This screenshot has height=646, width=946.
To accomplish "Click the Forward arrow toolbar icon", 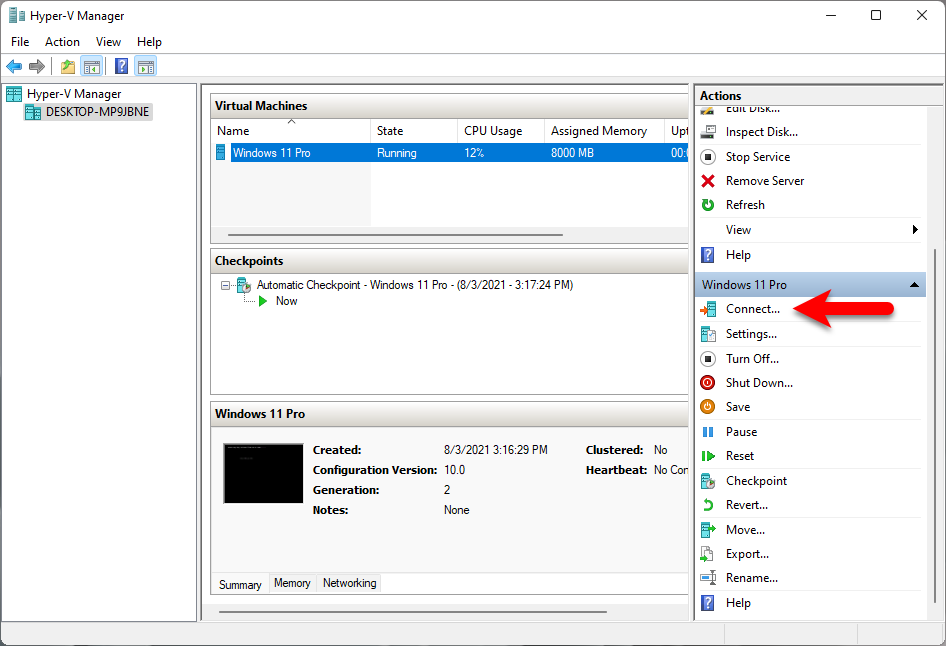I will pos(37,66).
